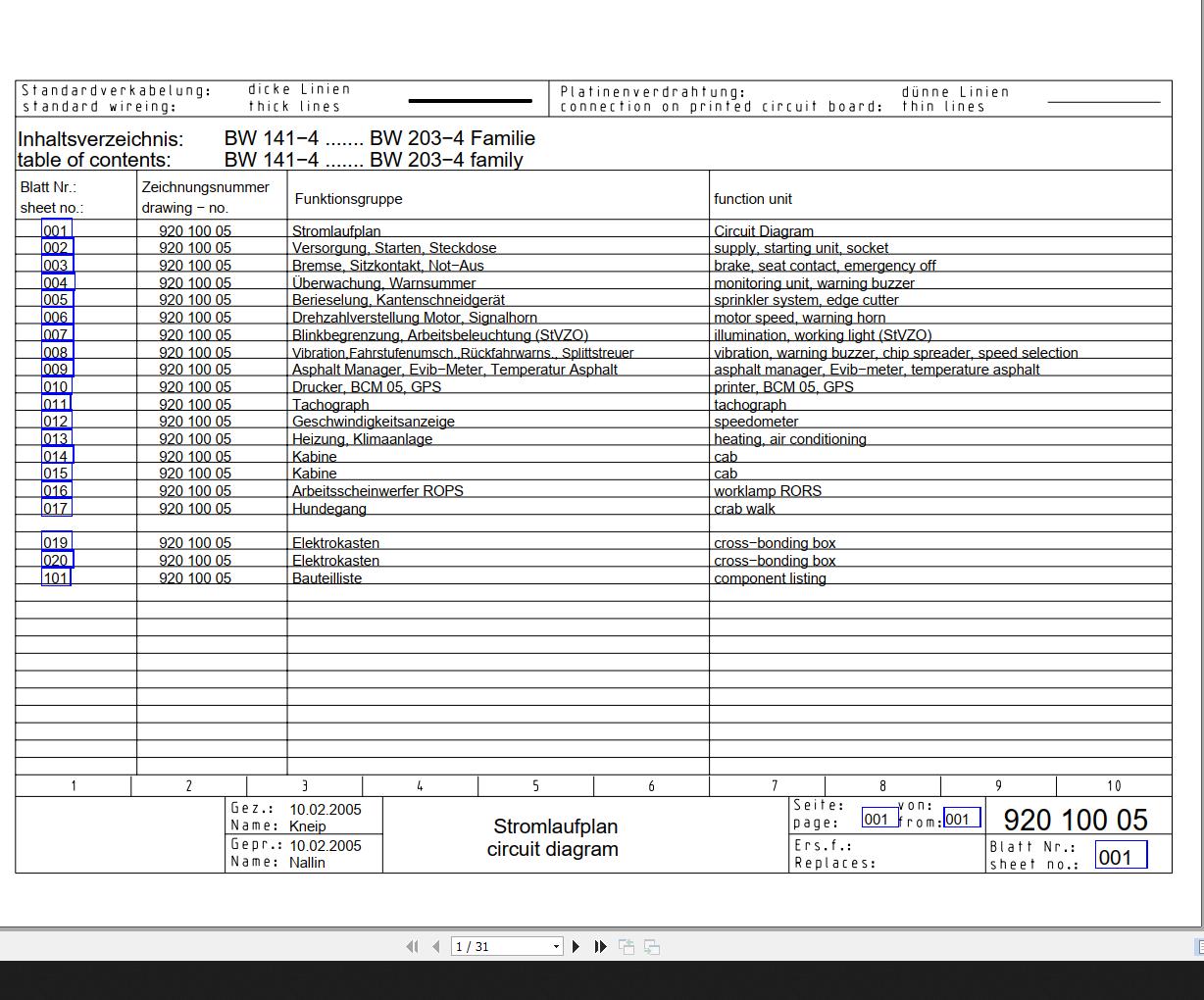Open the page number dropdown arrow
Screen dimensions: 1204x1000
tap(556, 947)
